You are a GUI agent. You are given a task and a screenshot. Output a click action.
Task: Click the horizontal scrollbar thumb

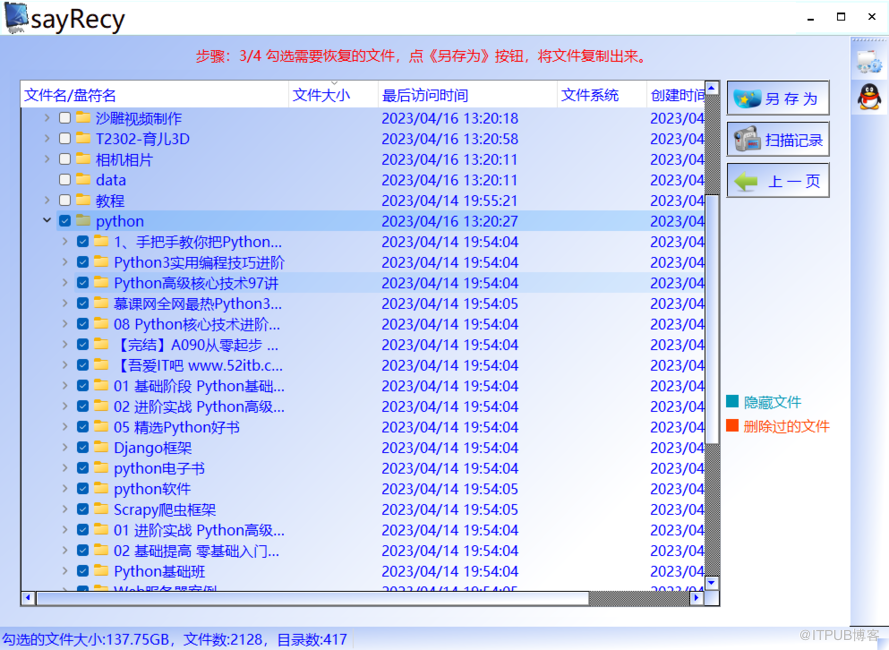[313, 598]
